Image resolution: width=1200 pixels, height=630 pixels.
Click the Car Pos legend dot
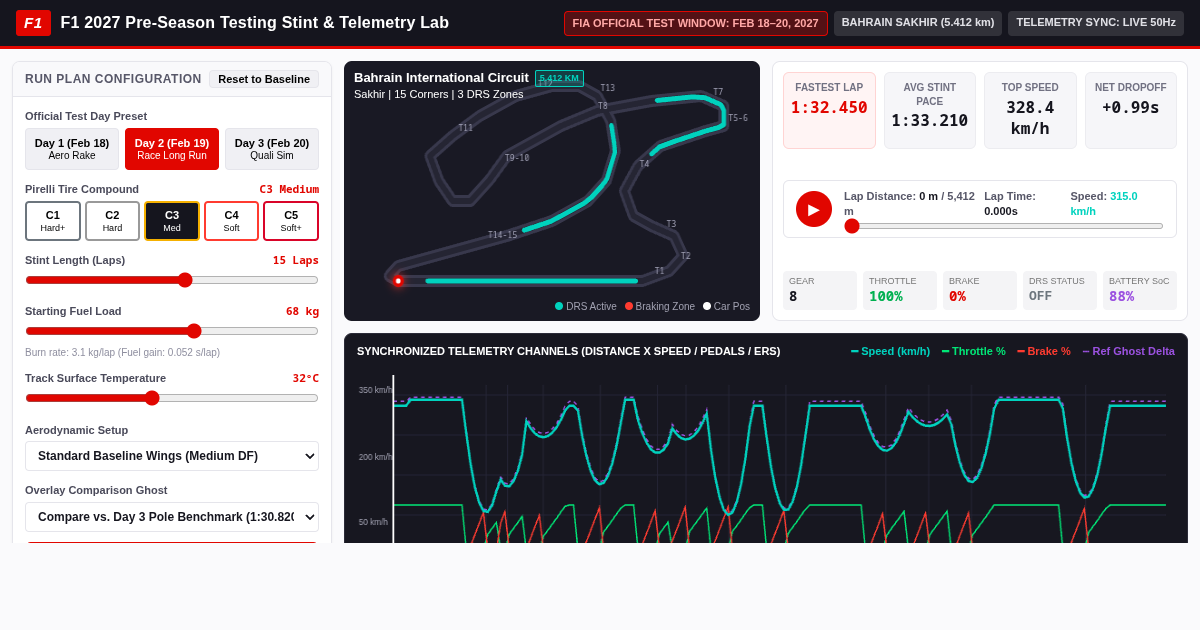[x=707, y=306]
